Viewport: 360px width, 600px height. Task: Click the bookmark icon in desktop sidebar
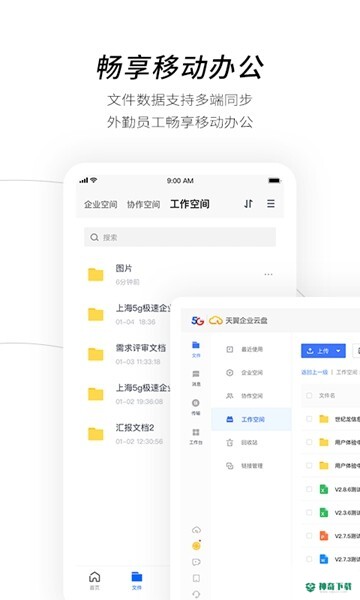pyautogui.click(x=196, y=578)
